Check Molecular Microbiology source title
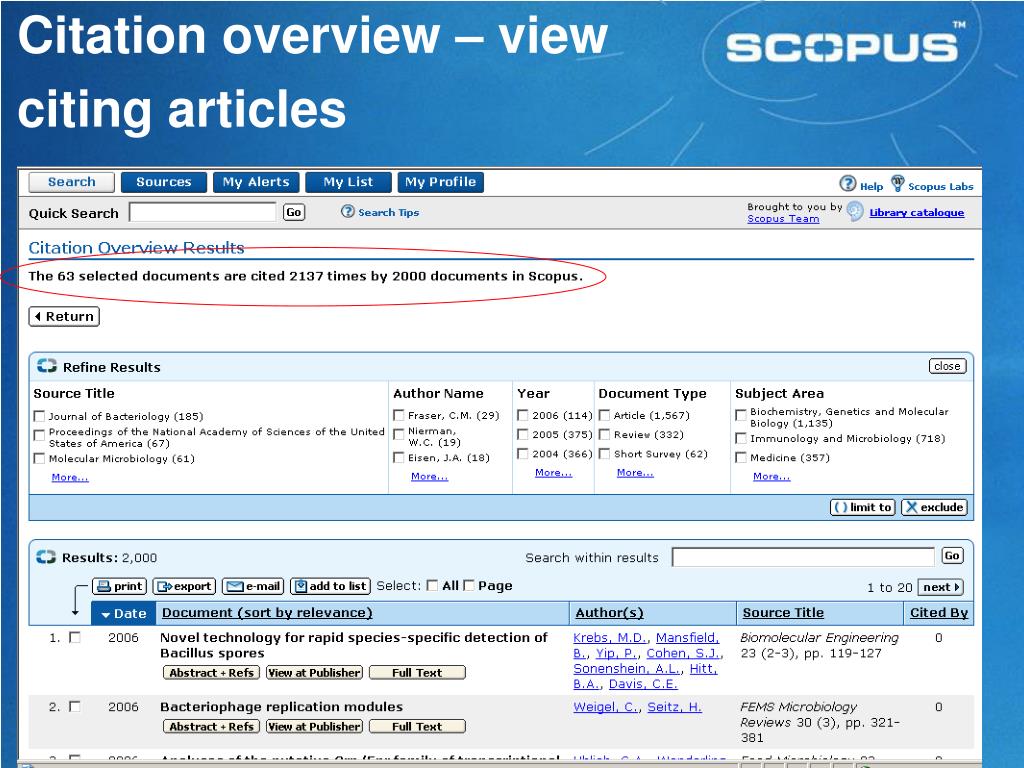Image resolution: width=1024 pixels, height=768 pixels. (39, 459)
